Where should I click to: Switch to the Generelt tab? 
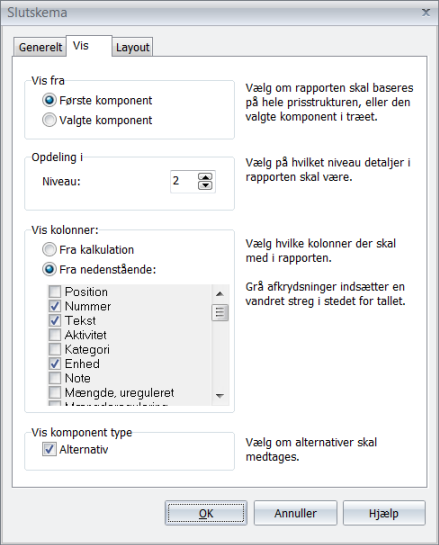point(40,47)
